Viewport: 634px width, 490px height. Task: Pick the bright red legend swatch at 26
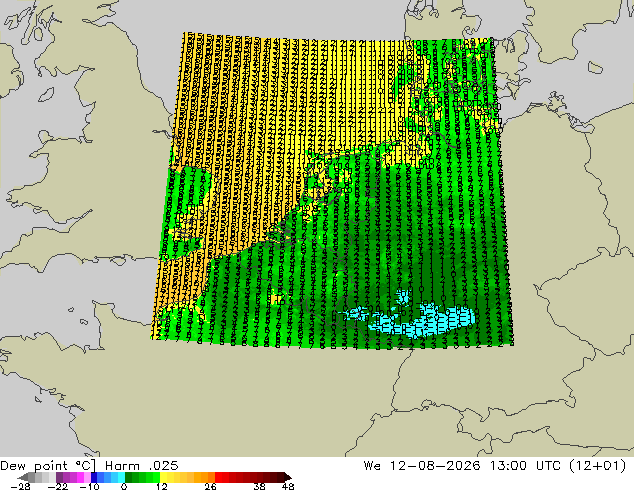pos(218,477)
